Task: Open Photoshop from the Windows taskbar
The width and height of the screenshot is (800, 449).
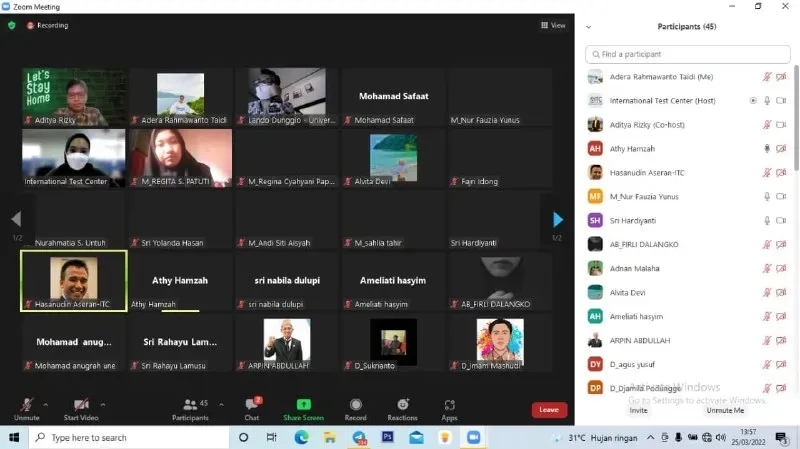Action: 387,437
